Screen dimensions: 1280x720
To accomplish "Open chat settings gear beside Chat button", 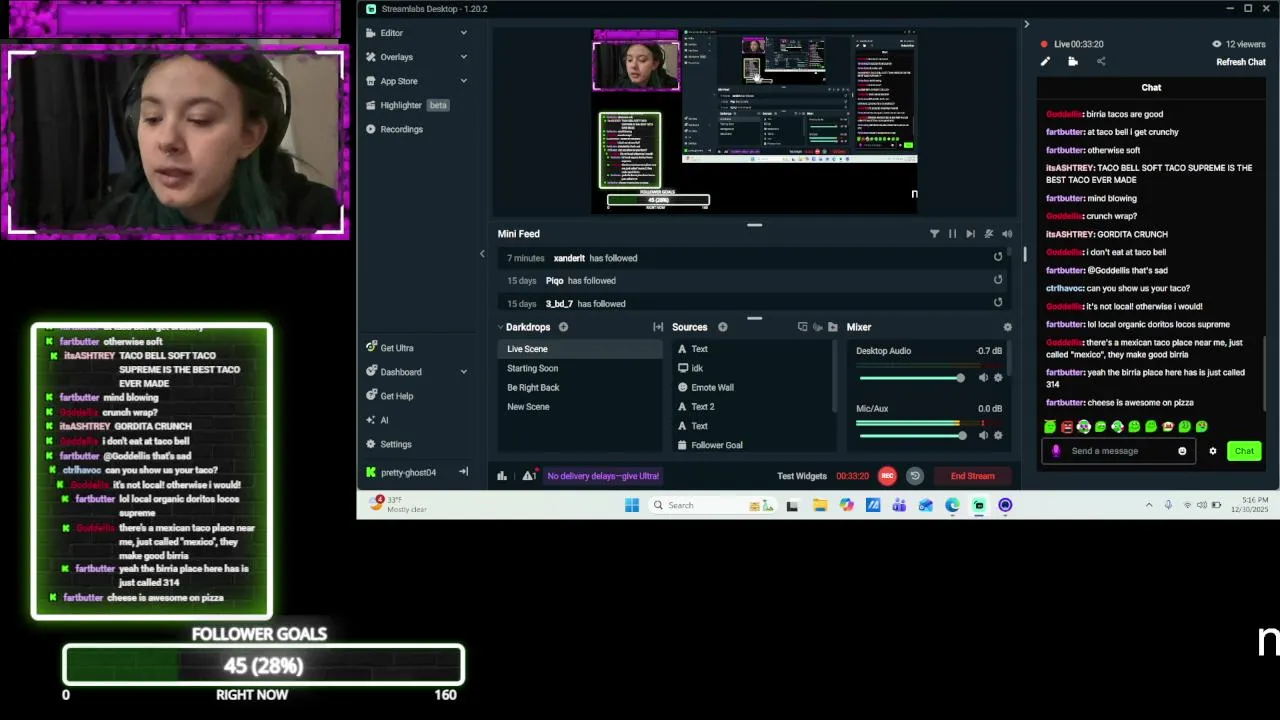I will 1213,451.
